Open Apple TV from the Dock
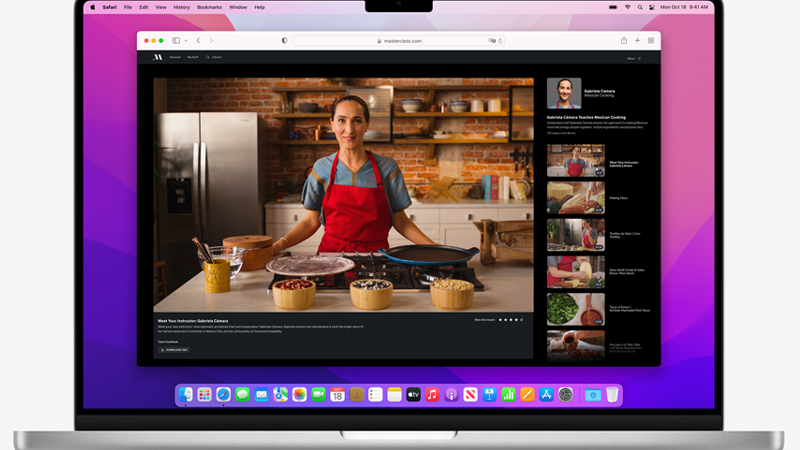Viewport: 800px width, 450px height. (413, 394)
